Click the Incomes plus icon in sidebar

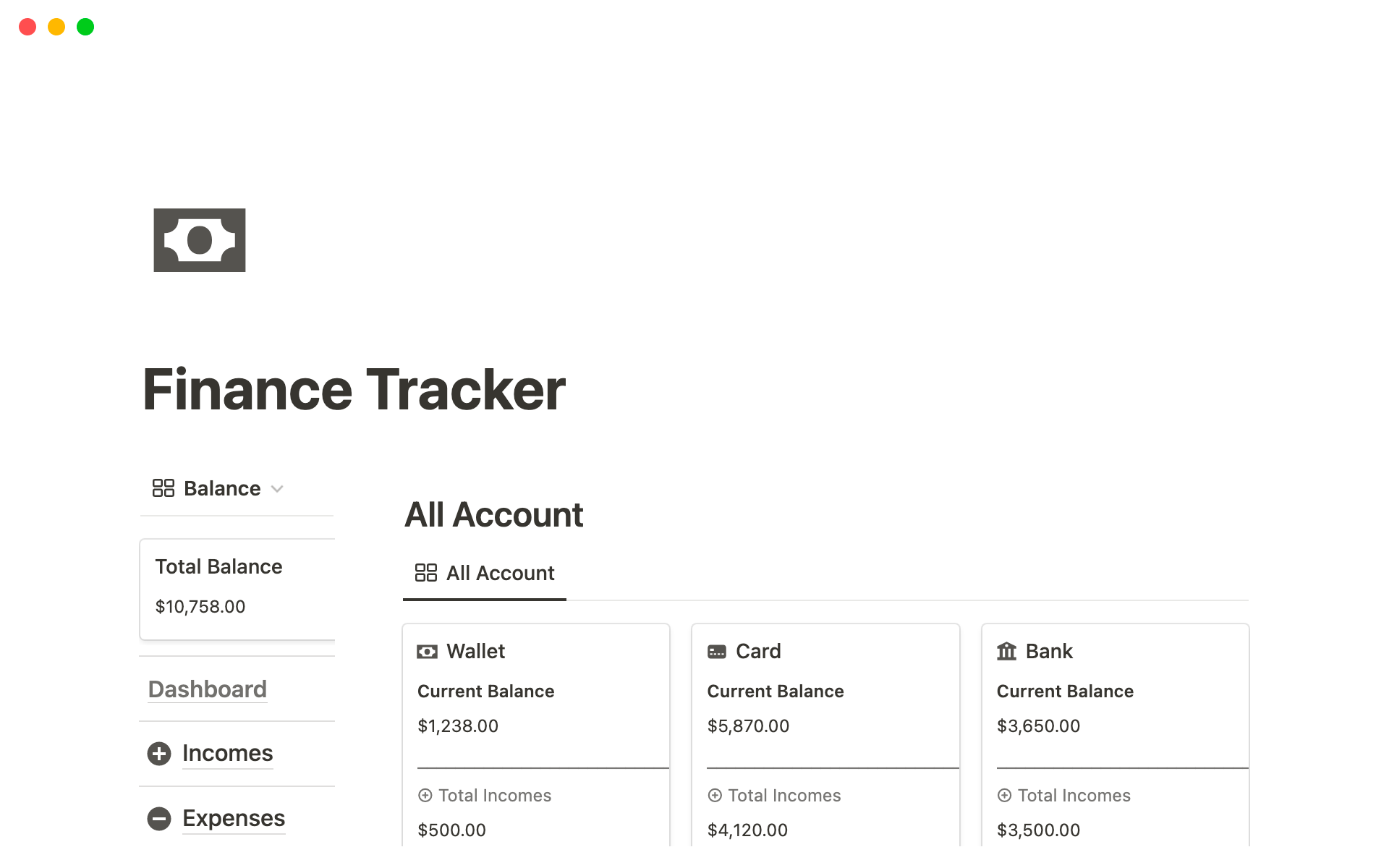coord(160,753)
